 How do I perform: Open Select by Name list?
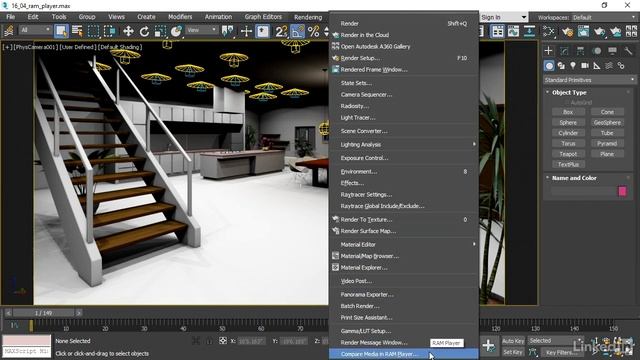77,31
